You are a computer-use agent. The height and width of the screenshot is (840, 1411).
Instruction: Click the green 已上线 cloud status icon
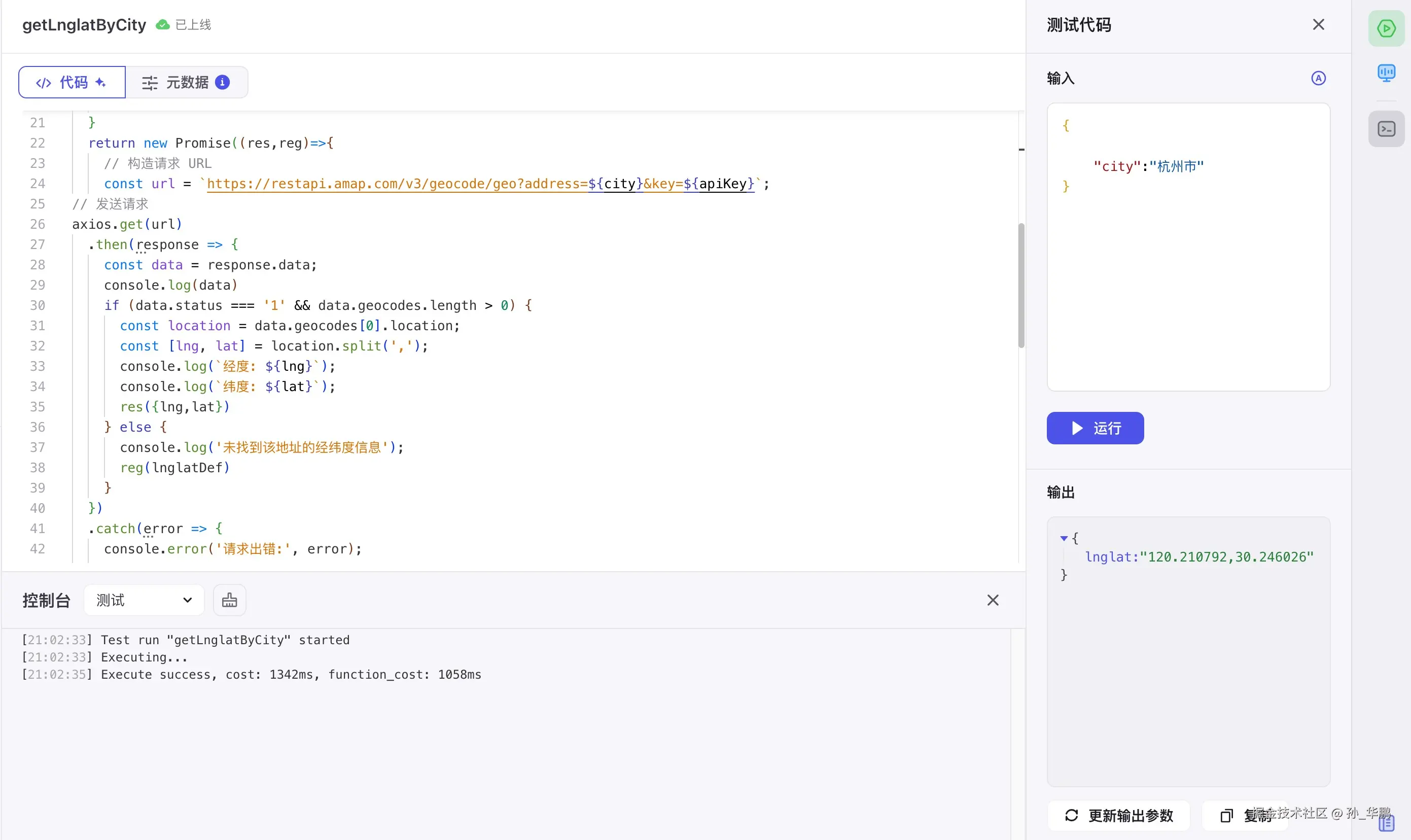click(162, 25)
